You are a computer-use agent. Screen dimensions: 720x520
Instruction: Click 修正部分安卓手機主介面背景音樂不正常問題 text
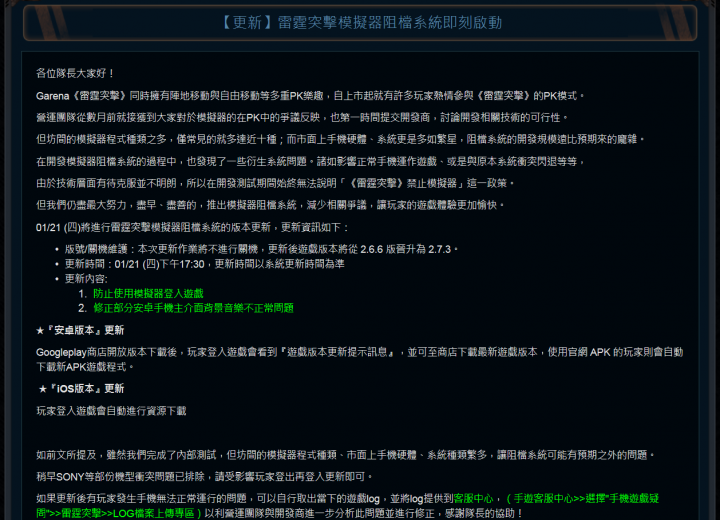pos(193,308)
